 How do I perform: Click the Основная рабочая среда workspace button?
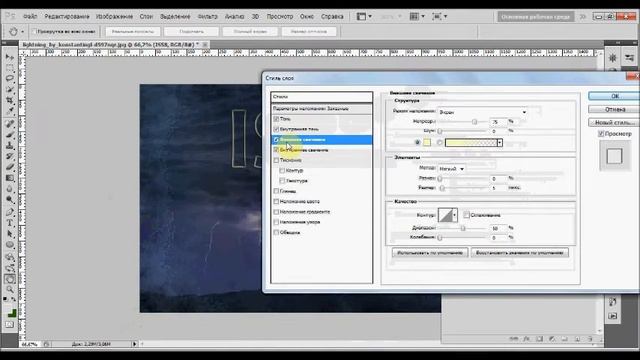click(x=536, y=17)
